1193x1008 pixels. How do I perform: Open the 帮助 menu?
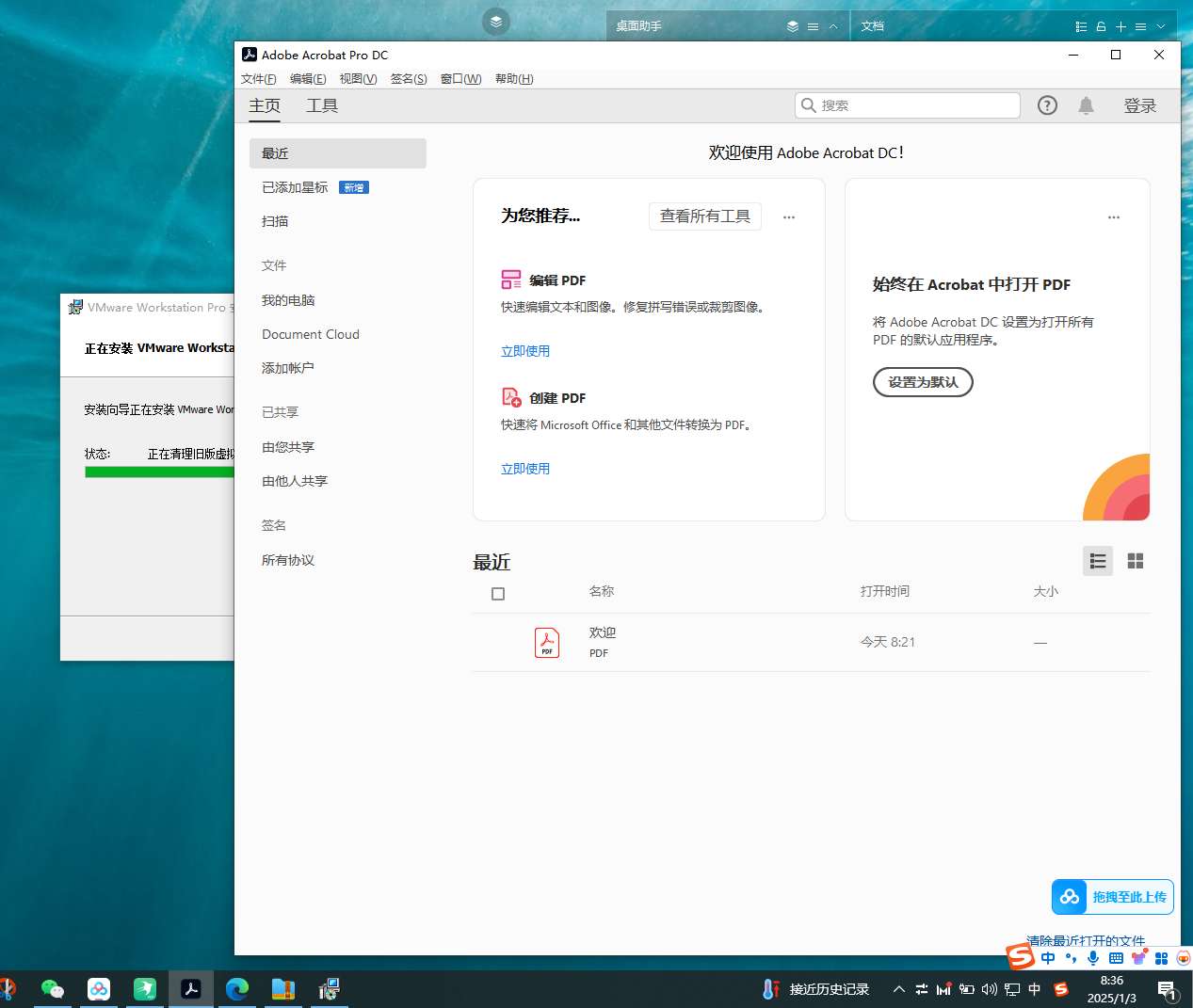pyautogui.click(x=514, y=79)
